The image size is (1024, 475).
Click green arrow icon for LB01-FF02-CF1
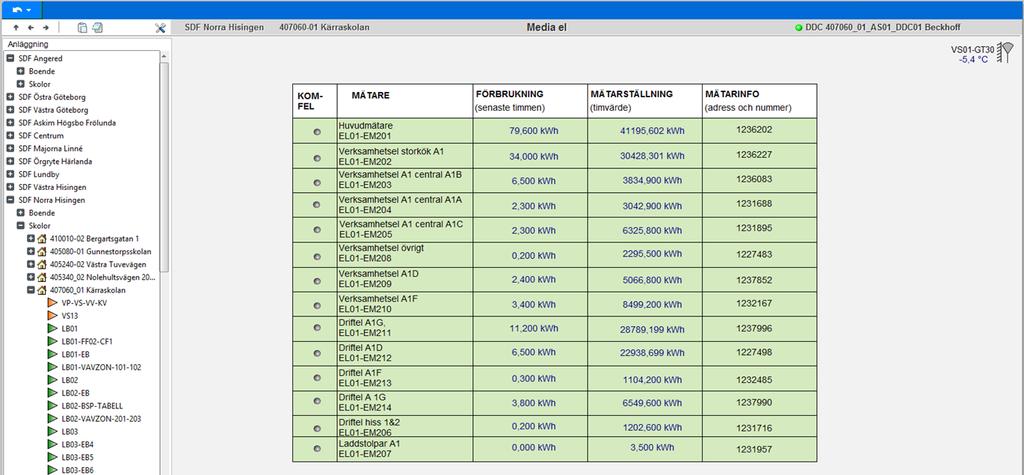click(52, 341)
